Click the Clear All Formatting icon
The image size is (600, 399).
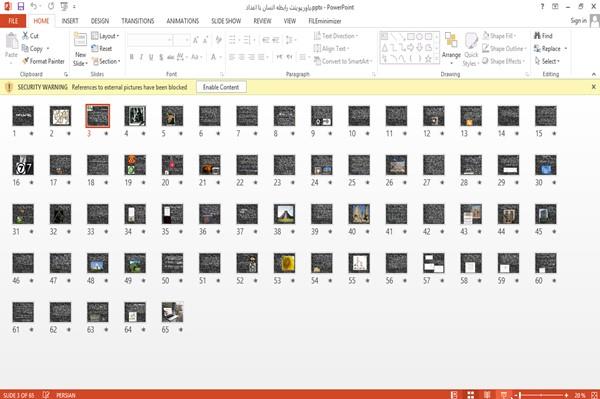[218, 40]
